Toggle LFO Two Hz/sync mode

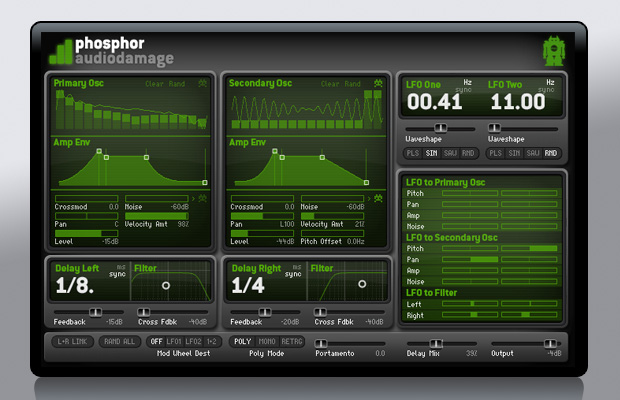click(547, 86)
